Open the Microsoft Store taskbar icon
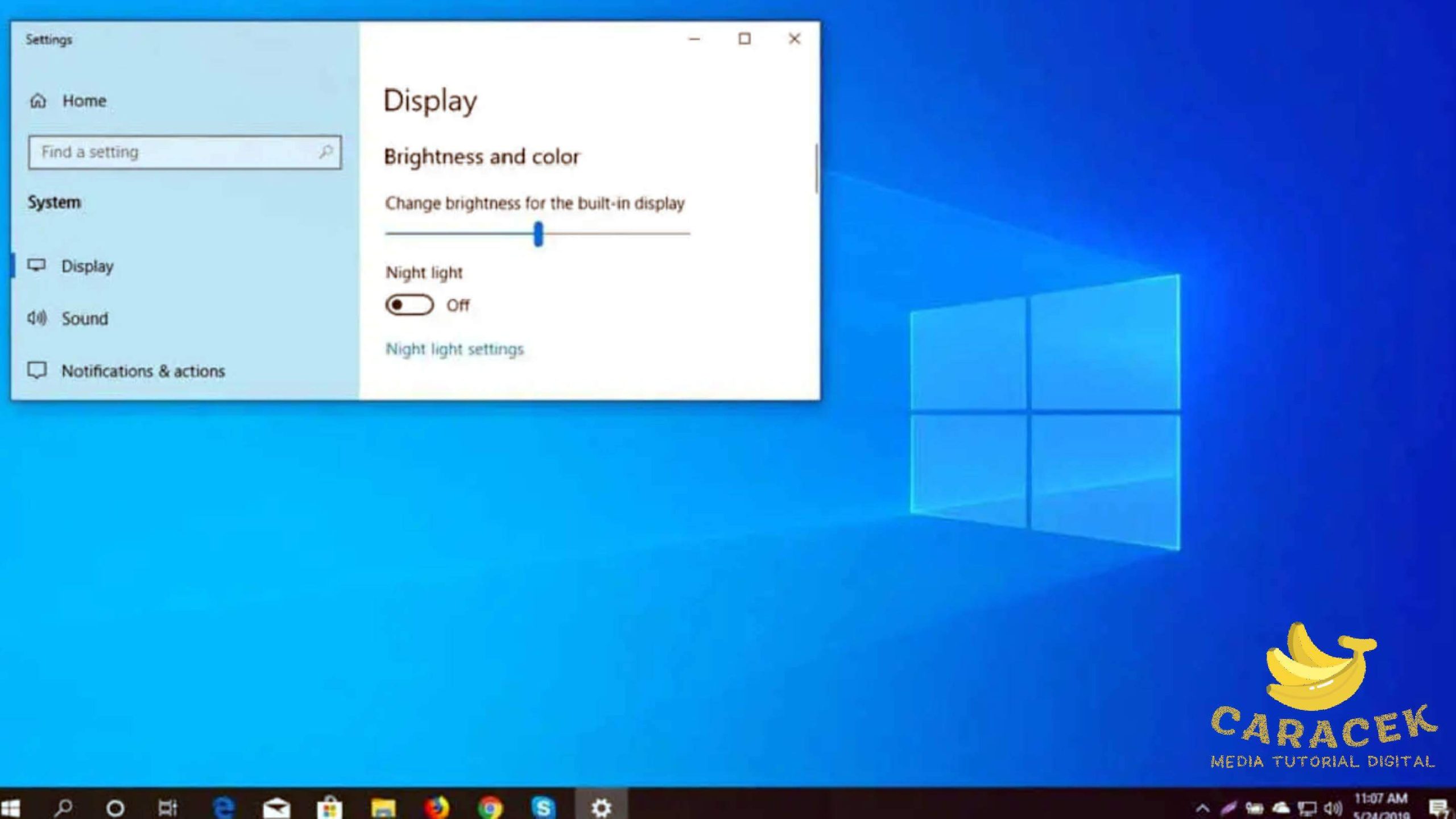The image size is (1456, 819). tap(330, 808)
